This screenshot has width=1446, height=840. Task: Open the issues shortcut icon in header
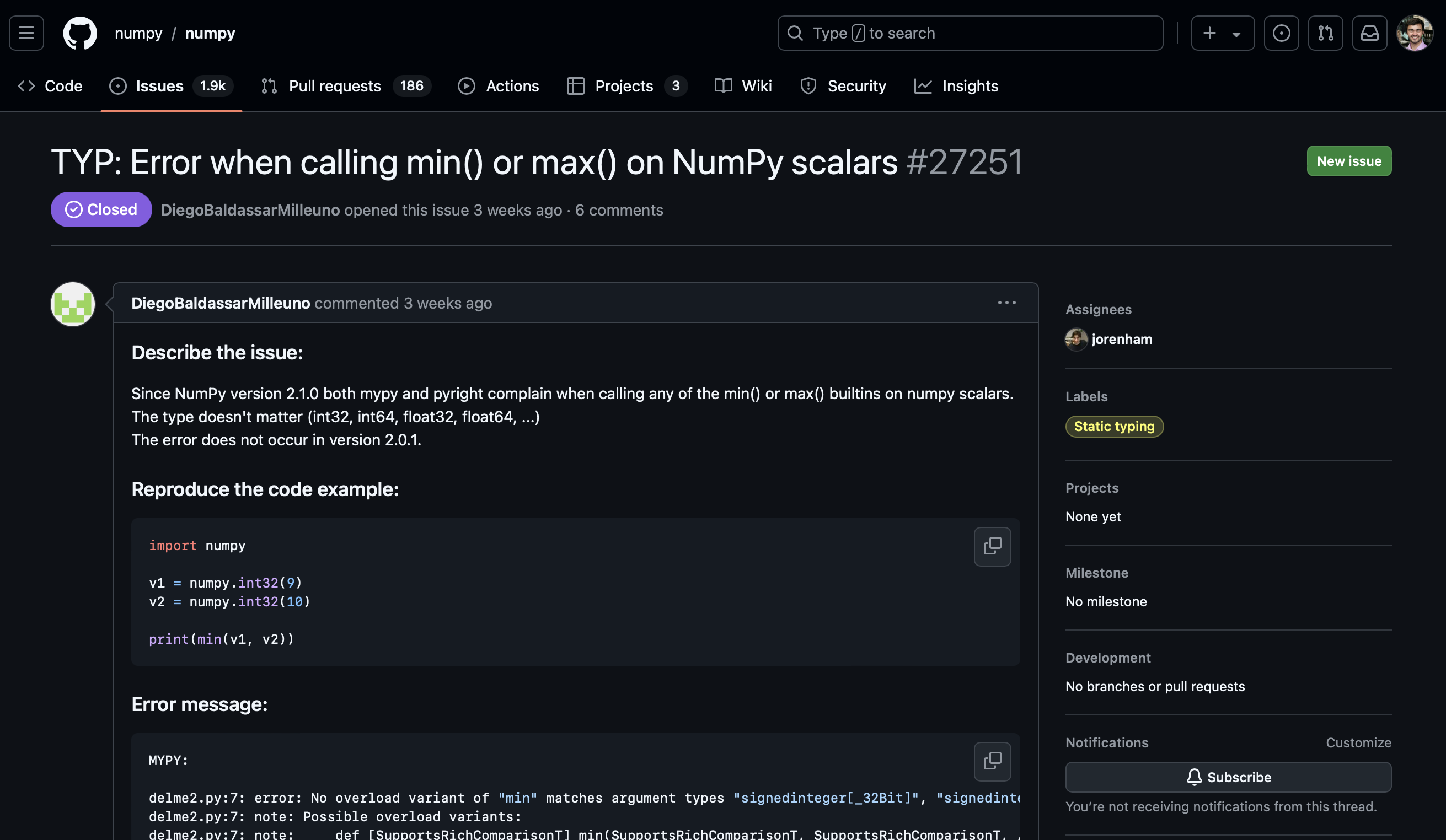(1281, 33)
